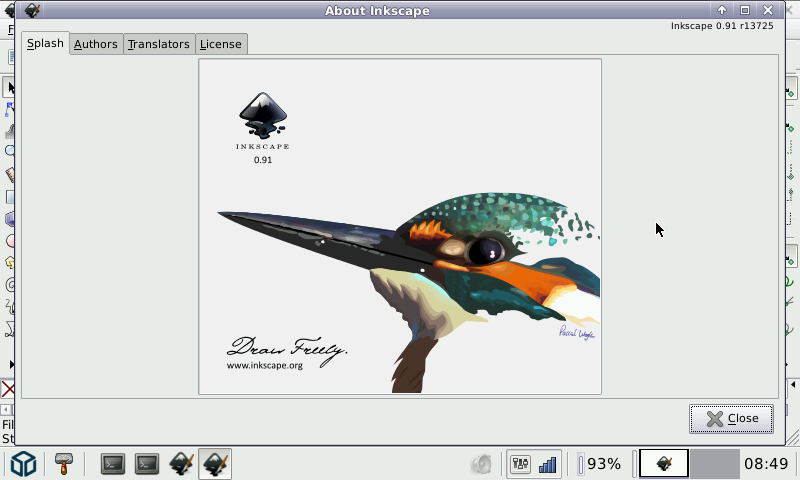The width and height of the screenshot is (800, 480).
Task: Click the Inkscape logo in the splash
Action: tap(263, 116)
